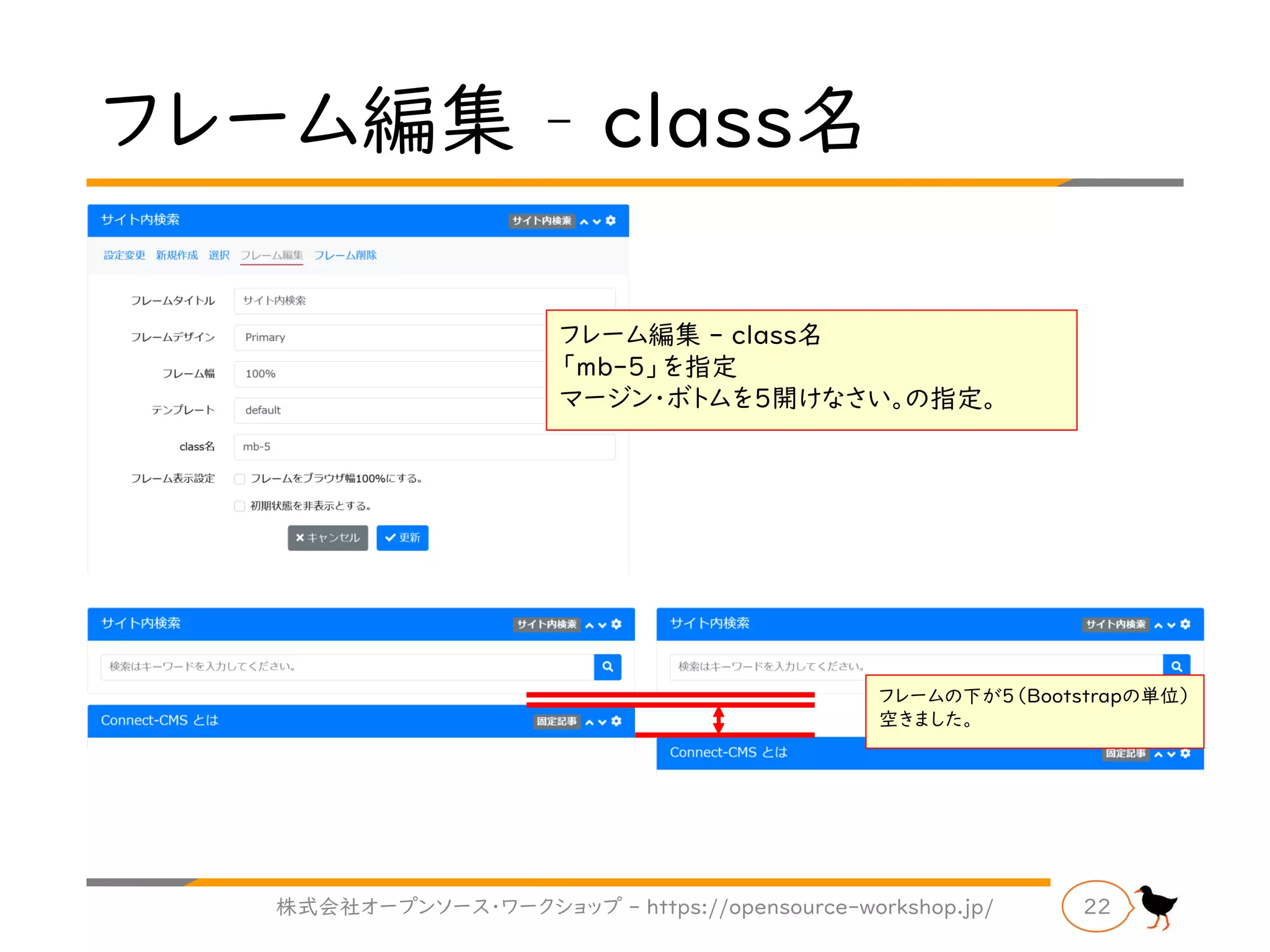
Task: Click the テンプレート form label
Action: pyautogui.click(x=183, y=410)
